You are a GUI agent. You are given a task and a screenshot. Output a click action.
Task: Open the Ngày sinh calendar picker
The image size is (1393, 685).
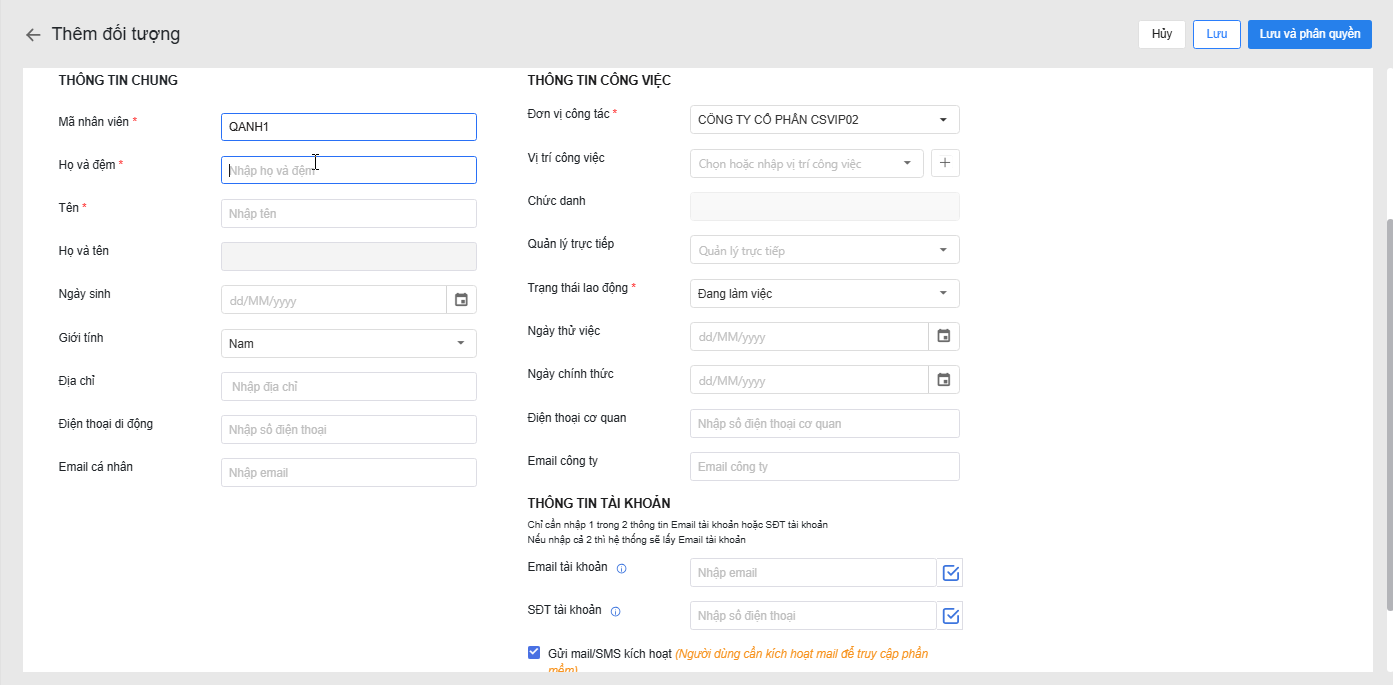pos(461,300)
